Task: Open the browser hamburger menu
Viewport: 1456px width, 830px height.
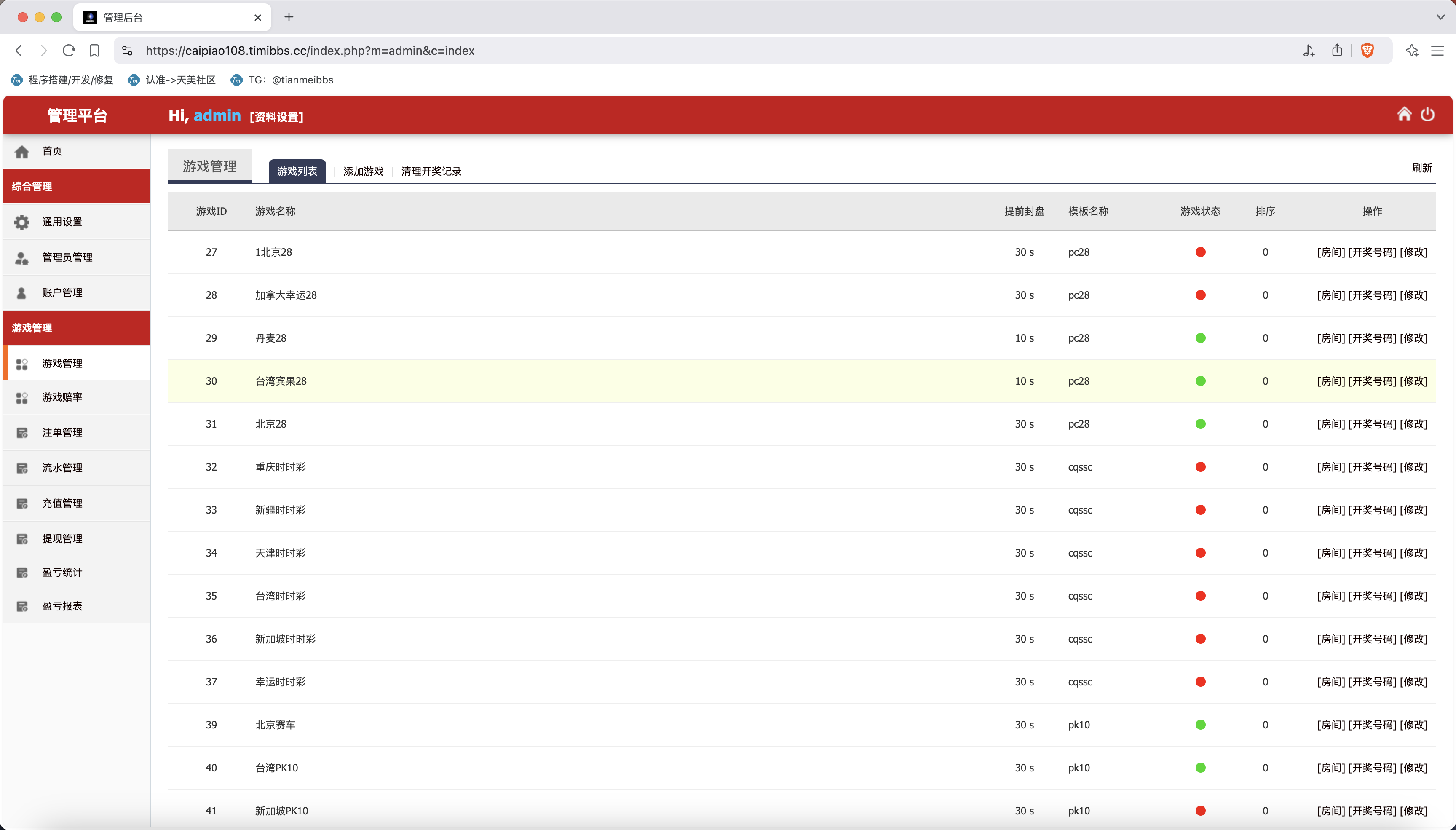Action: point(1438,51)
